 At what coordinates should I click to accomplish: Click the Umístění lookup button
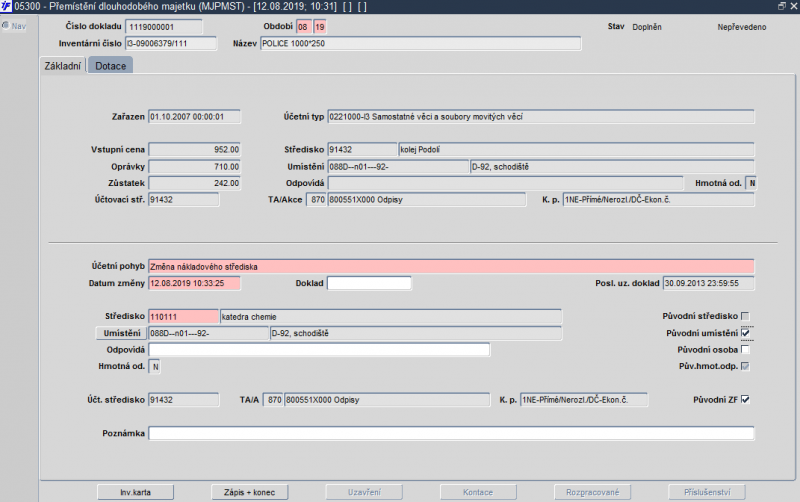coord(121,333)
